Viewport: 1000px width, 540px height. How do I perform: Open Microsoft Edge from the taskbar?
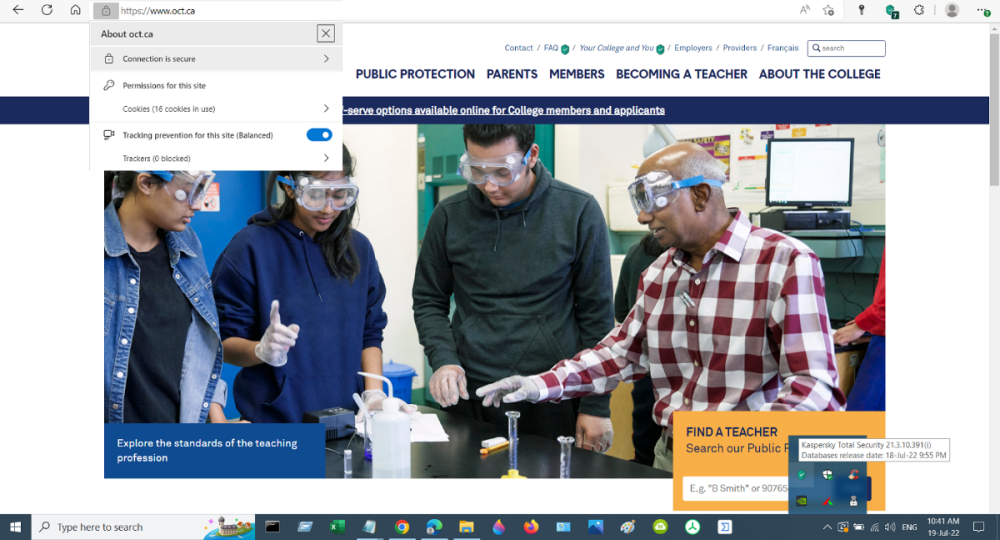click(x=434, y=527)
